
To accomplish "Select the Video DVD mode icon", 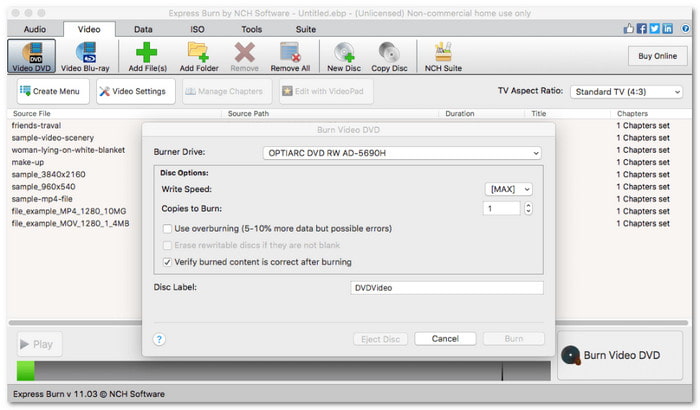I will [x=32, y=56].
